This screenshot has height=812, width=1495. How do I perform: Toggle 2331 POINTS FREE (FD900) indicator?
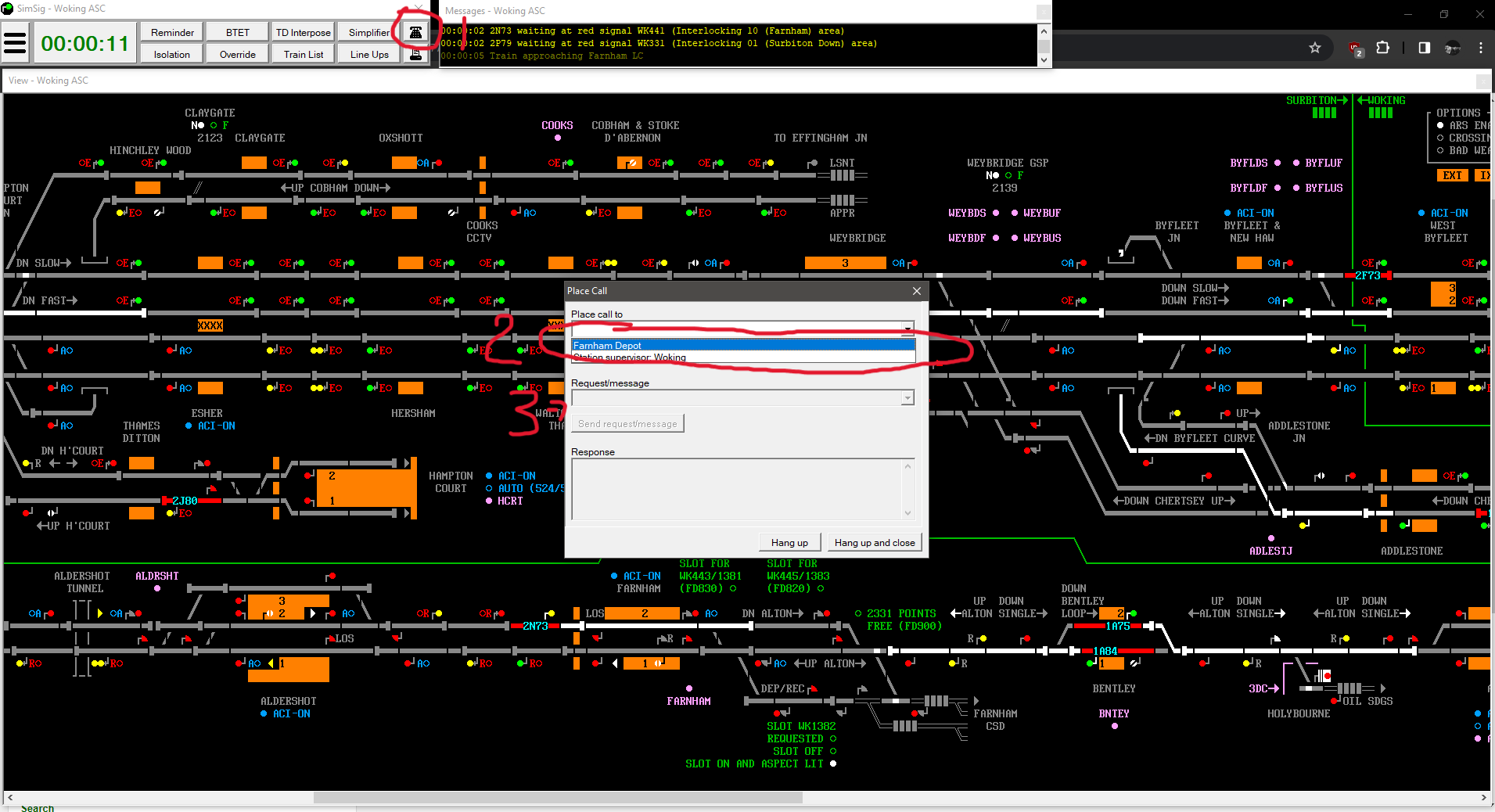(858, 613)
